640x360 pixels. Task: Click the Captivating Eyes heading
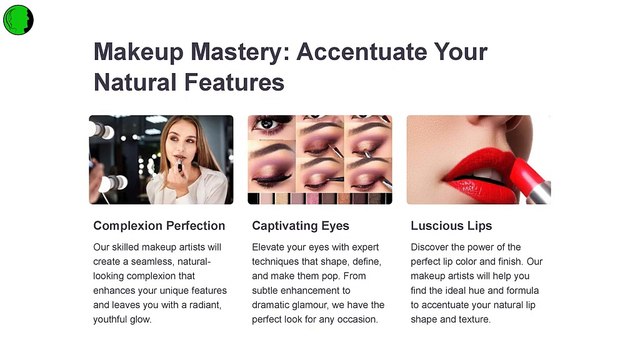click(x=300, y=226)
